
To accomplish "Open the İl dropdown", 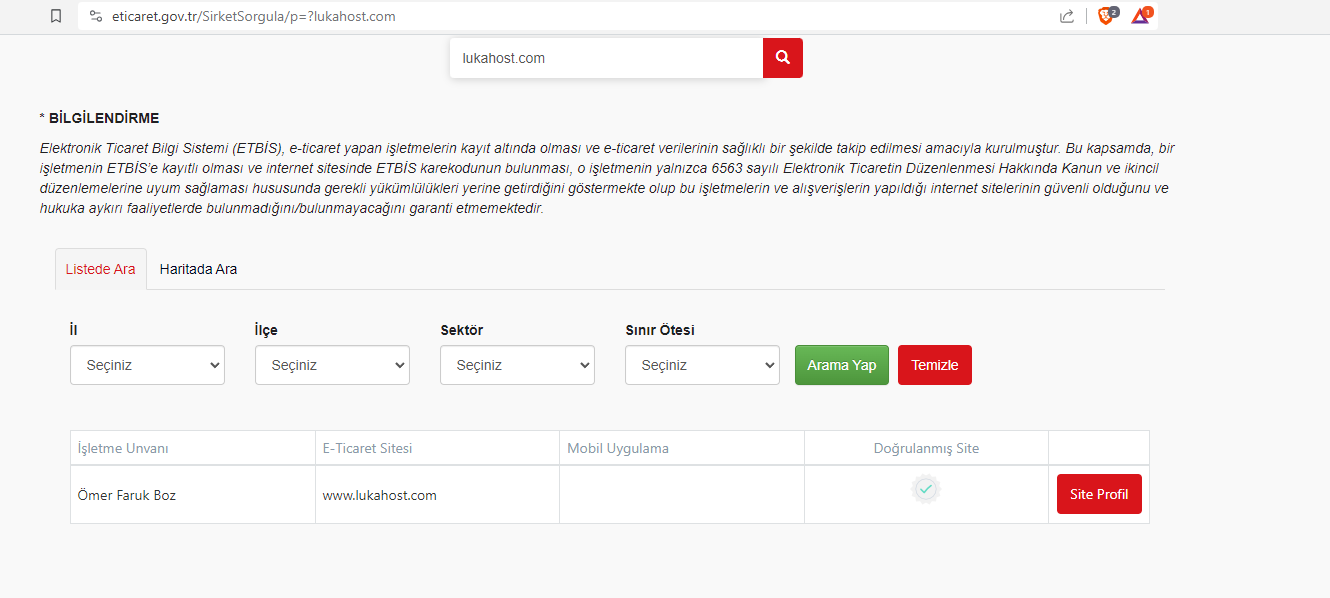I will pyautogui.click(x=147, y=365).
